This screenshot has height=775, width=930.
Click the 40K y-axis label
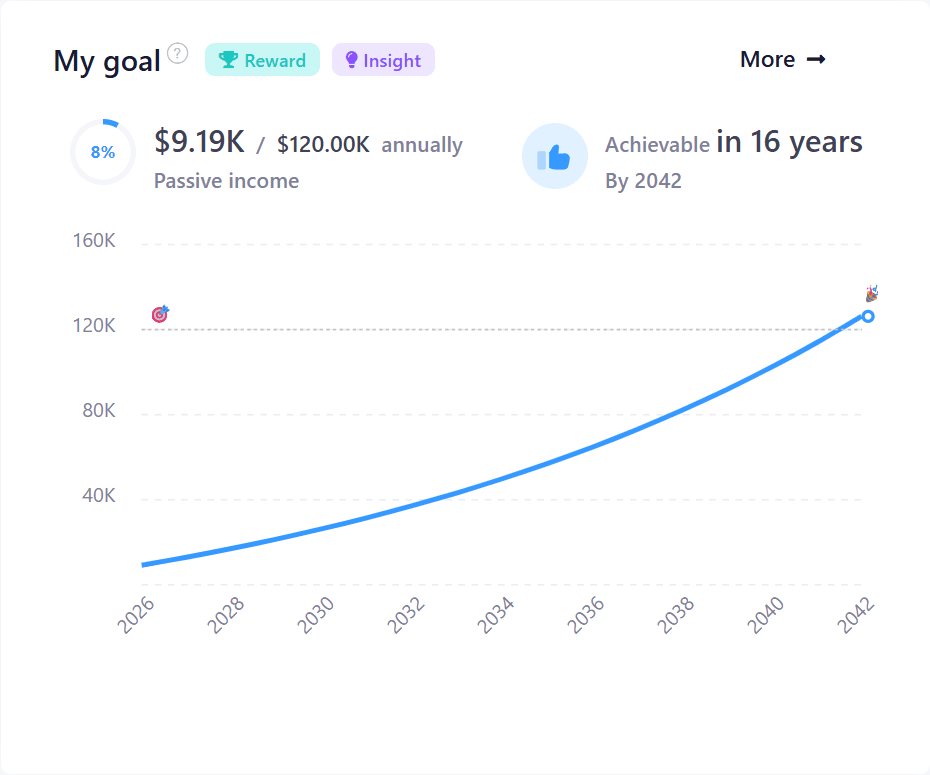click(x=98, y=496)
